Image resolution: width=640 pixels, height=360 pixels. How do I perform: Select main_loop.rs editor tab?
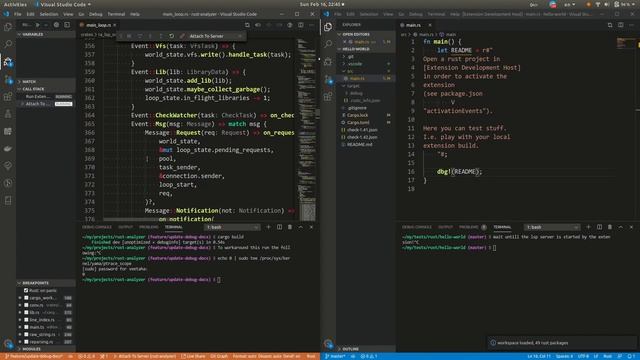click(x=98, y=25)
